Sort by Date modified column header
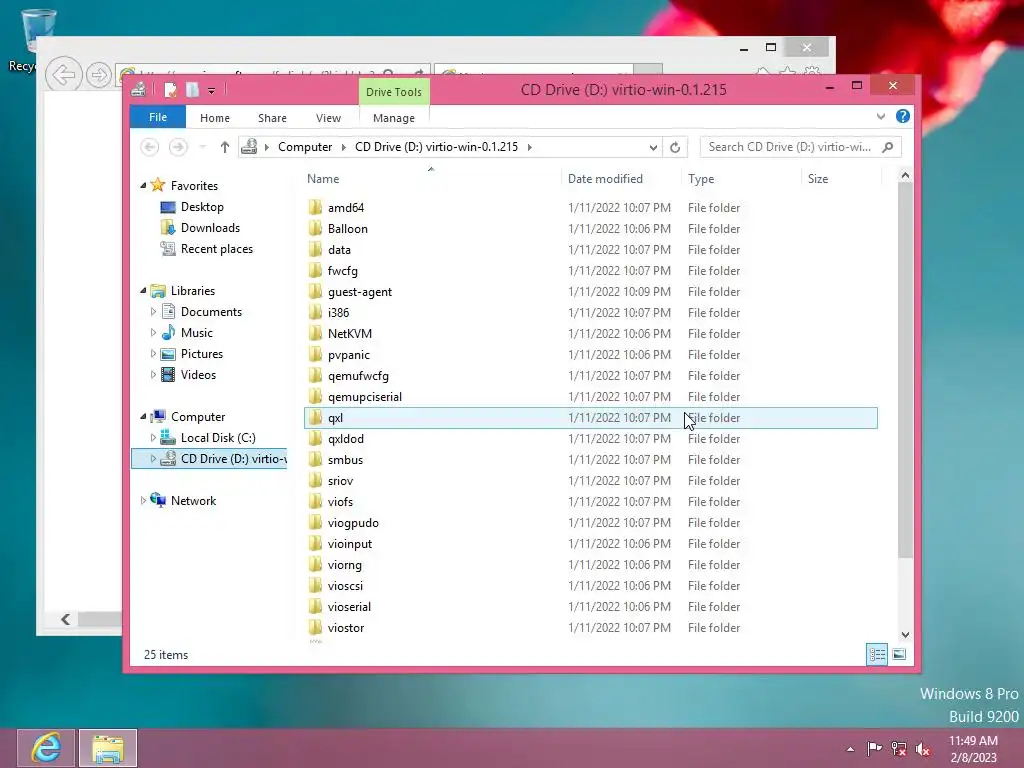 [x=620, y=179]
